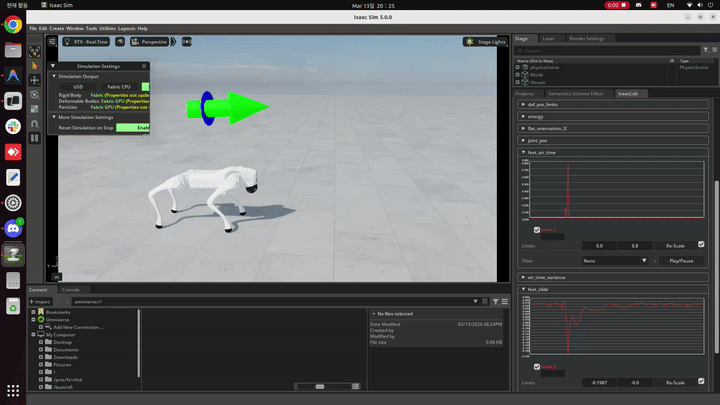This screenshot has width=720, height=405.
Task: Collapse the Simulation Settings panel header triangle
Action: coord(53,66)
